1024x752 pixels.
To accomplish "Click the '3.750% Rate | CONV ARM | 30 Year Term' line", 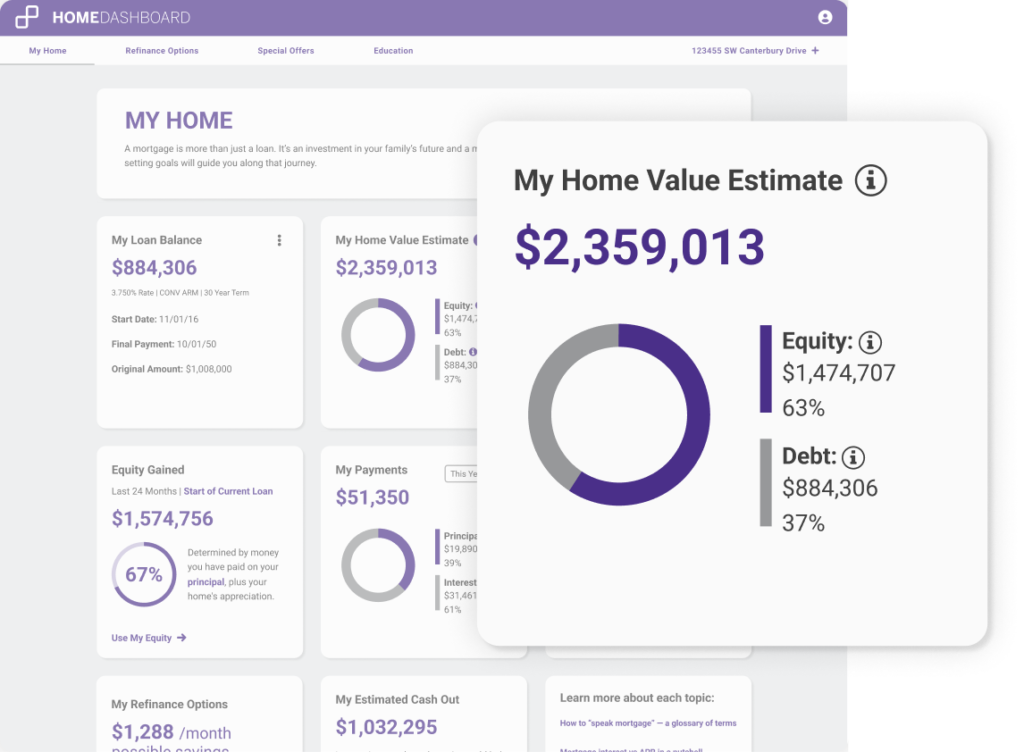I will 180,292.
